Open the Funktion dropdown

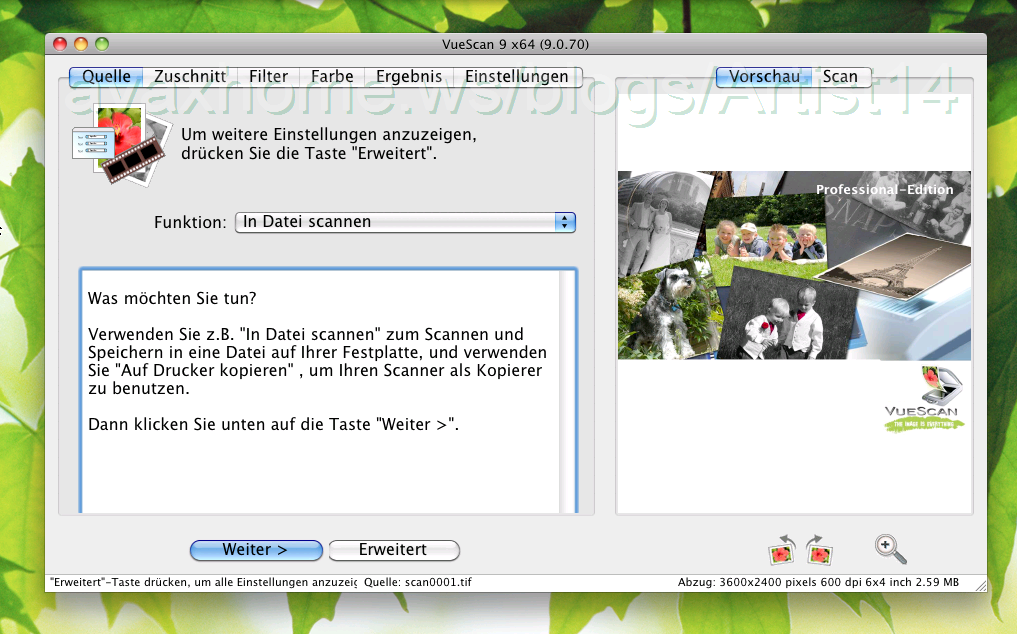405,222
